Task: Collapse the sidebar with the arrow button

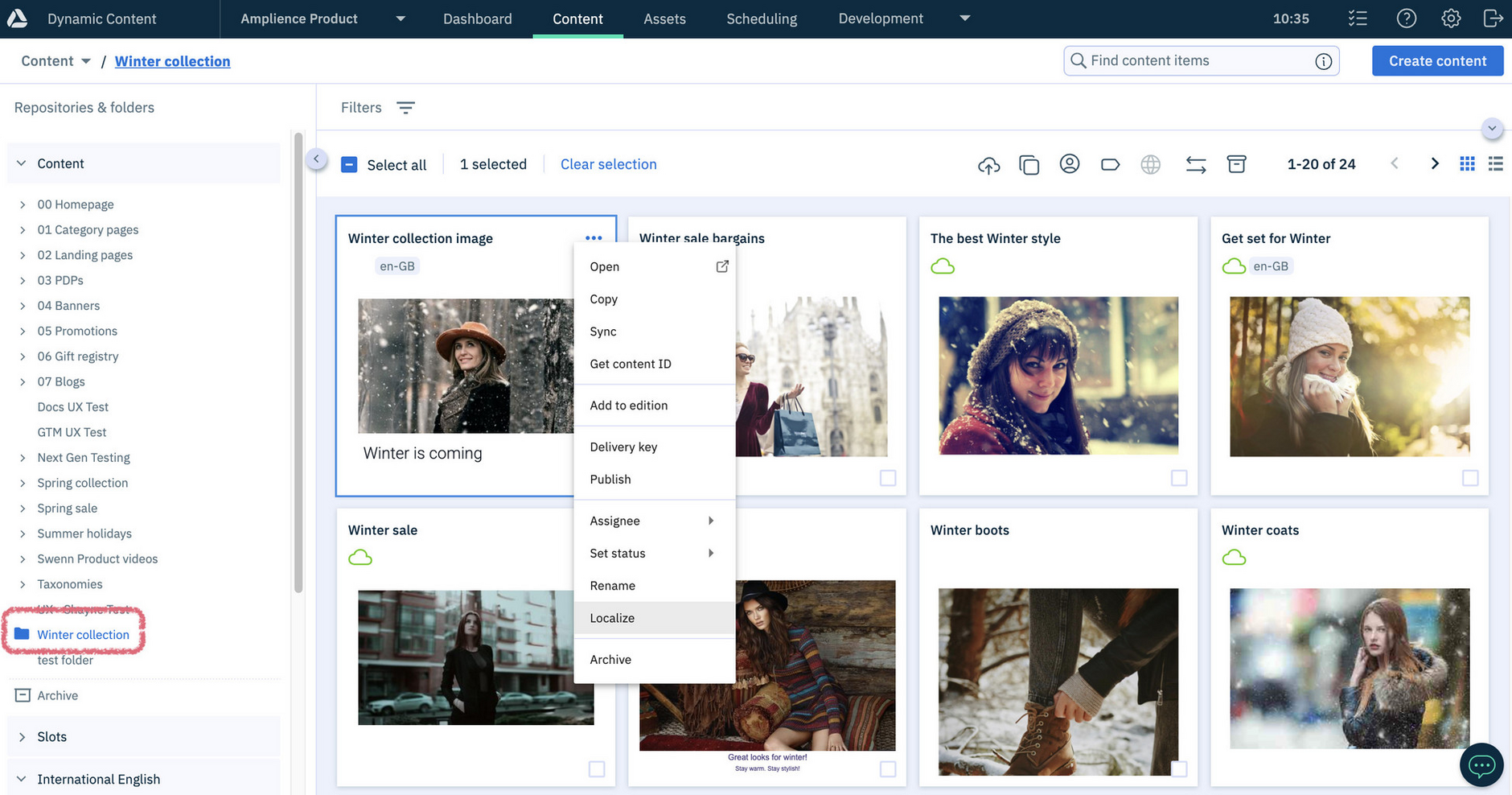Action: [316, 159]
